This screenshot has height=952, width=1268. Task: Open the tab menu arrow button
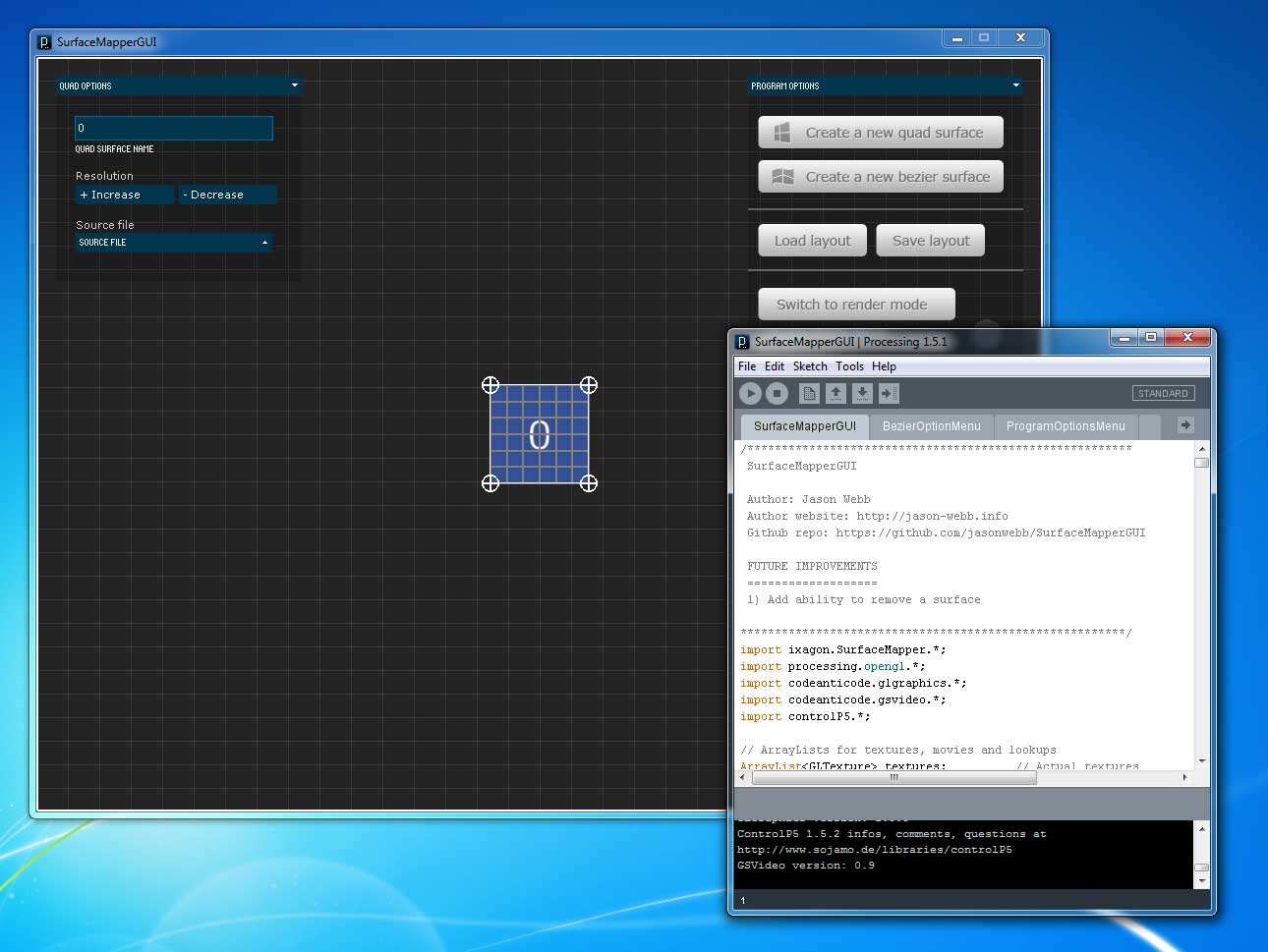[x=1185, y=425]
